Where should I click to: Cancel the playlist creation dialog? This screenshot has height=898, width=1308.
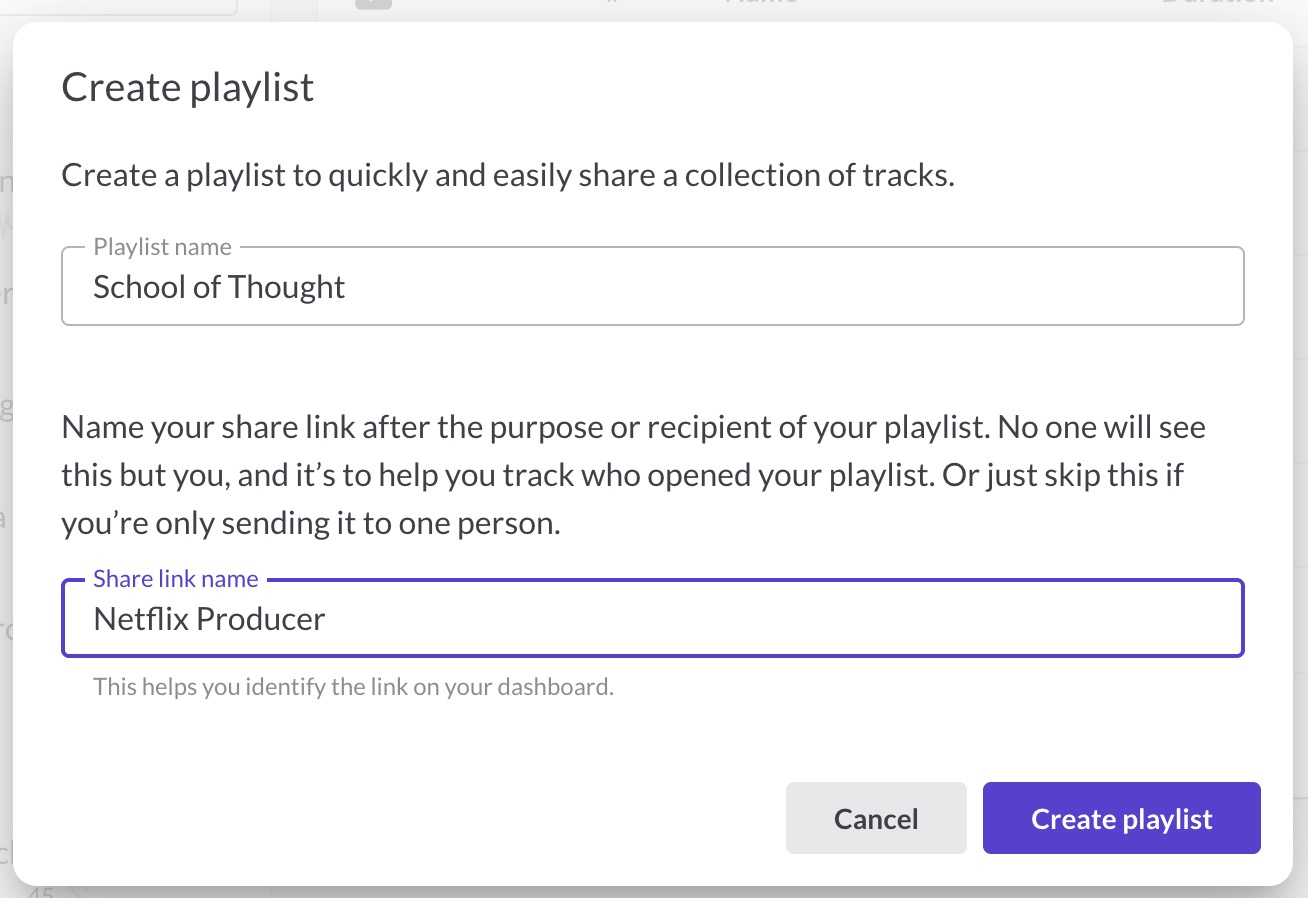point(876,819)
